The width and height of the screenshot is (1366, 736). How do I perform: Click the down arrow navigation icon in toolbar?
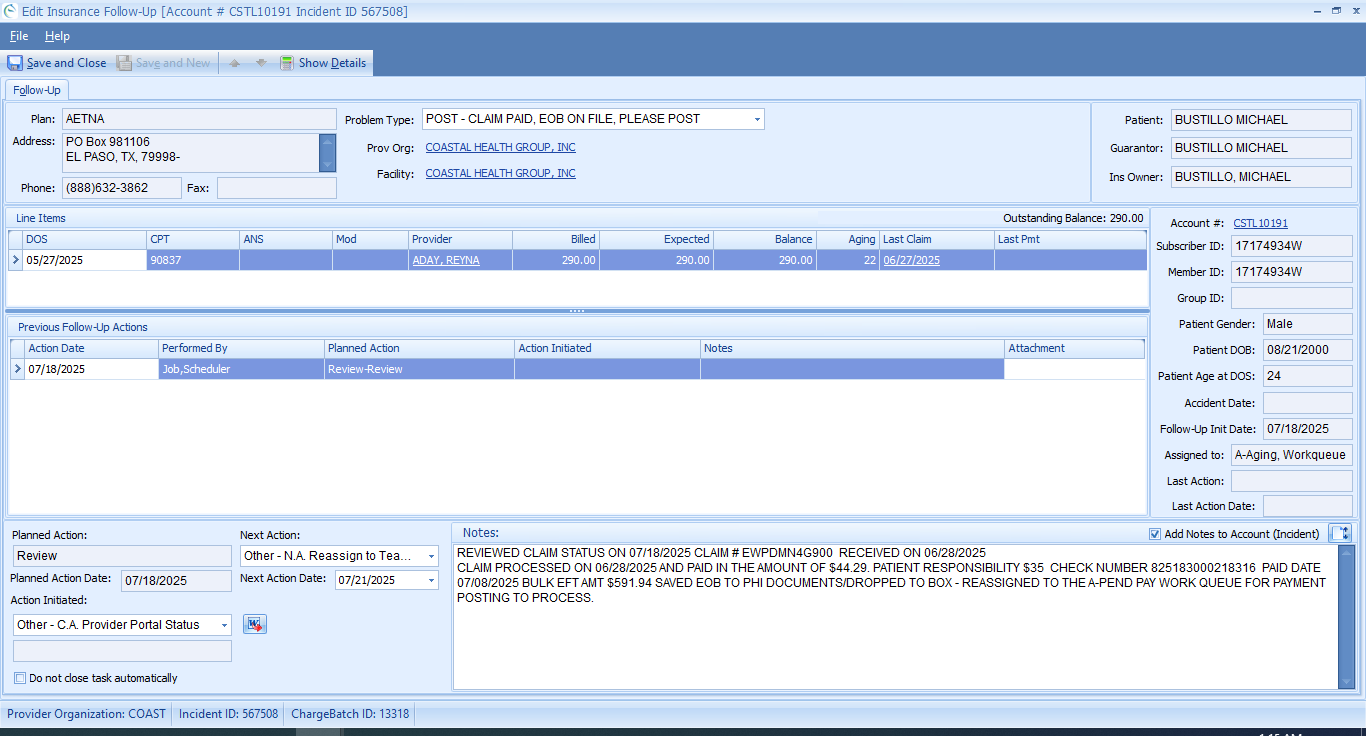[261, 63]
